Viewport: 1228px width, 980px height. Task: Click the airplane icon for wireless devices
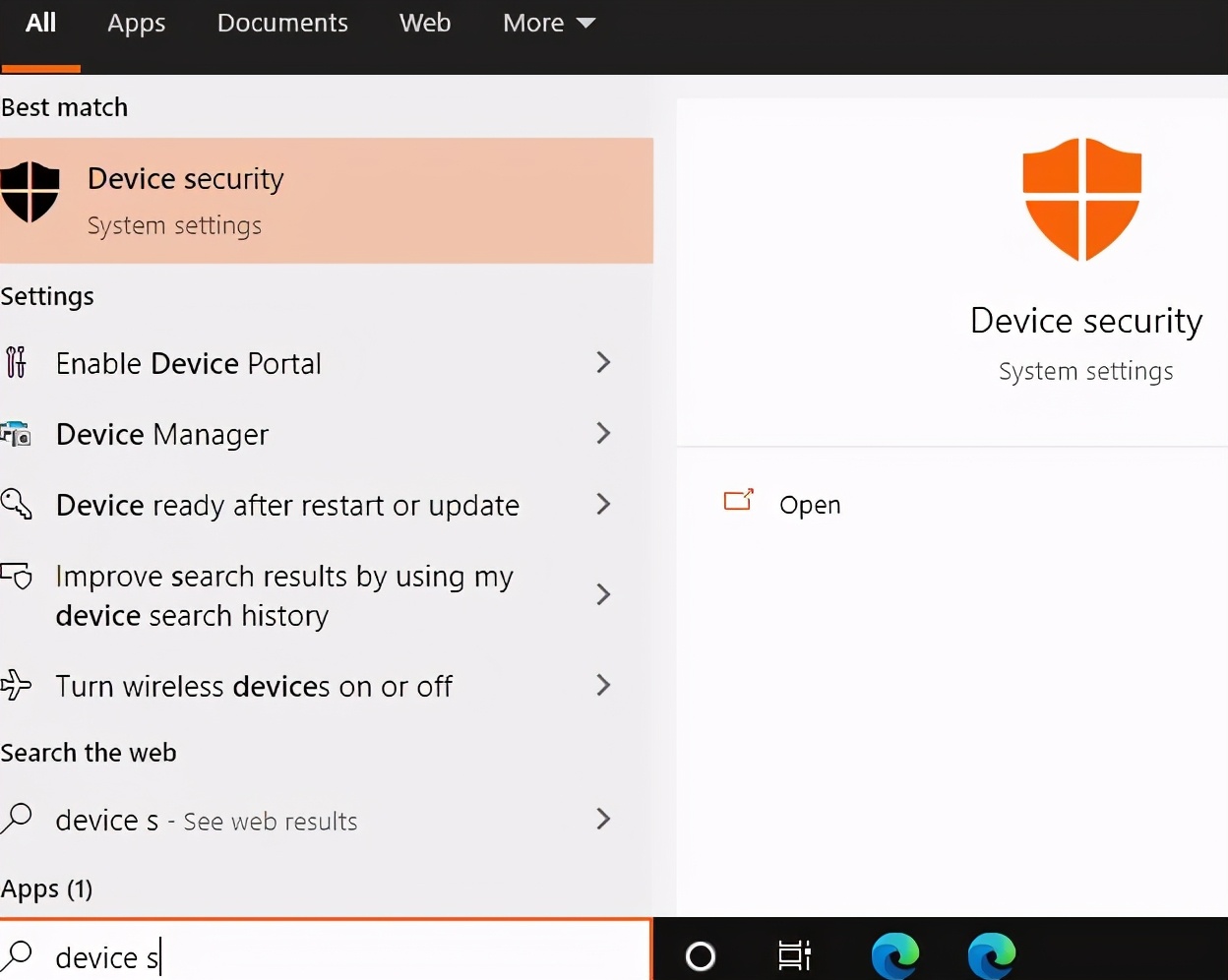tap(16, 686)
